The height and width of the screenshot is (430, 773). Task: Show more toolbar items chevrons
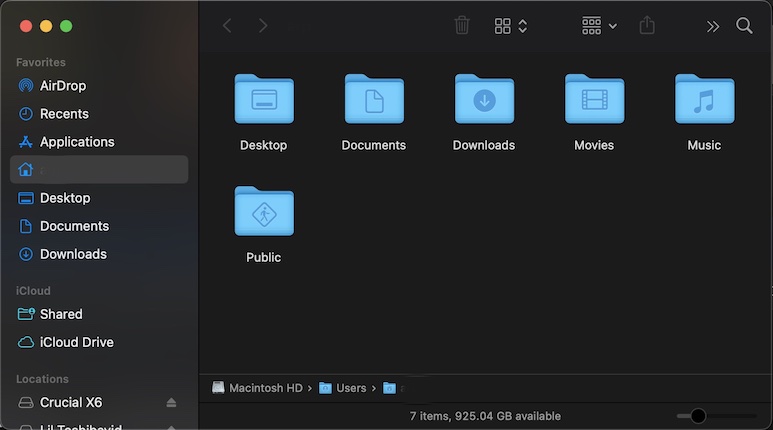coord(713,26)
